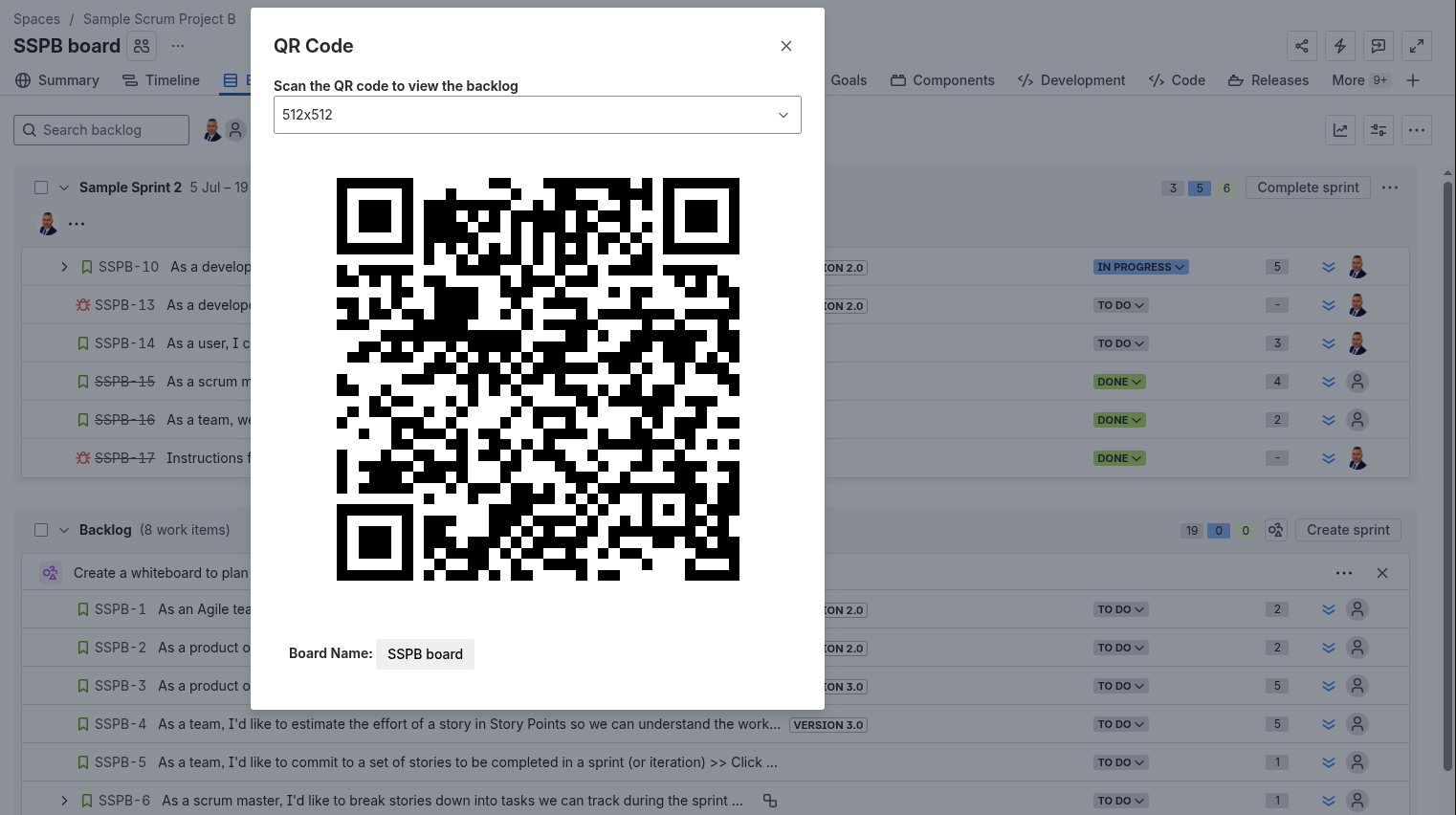Click the assignee avatar on SSPB-13 row
The height and width of the screenshot is (815, 1456).
click(1357, 305)
